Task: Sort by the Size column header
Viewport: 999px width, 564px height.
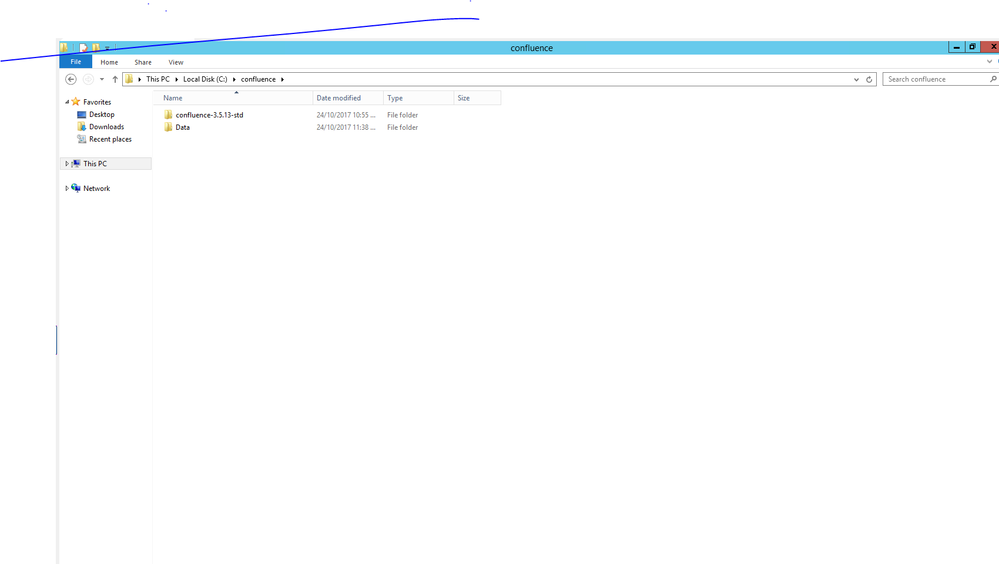Action: pyautogui.click(x=477, y=98)
